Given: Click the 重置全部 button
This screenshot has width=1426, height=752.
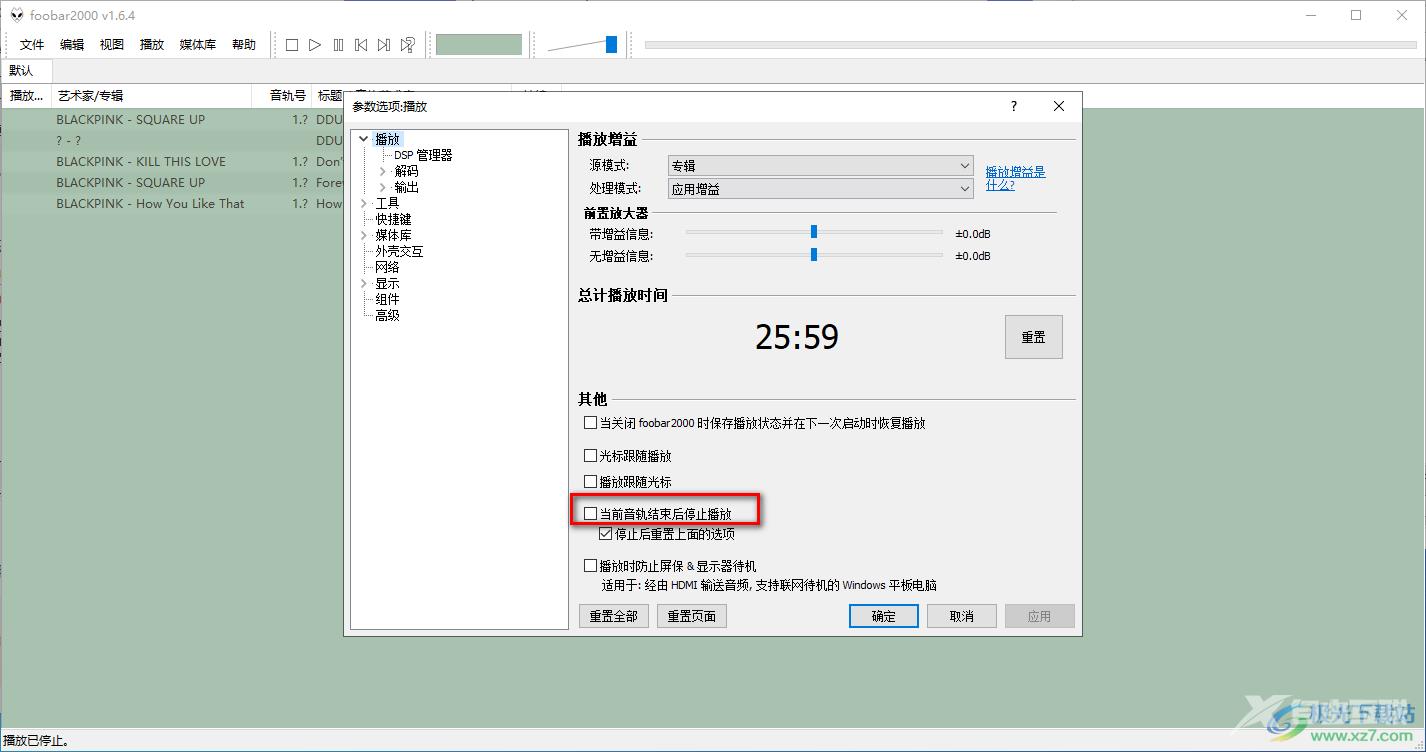Looking at the screenshot, I should coord(613,616).
